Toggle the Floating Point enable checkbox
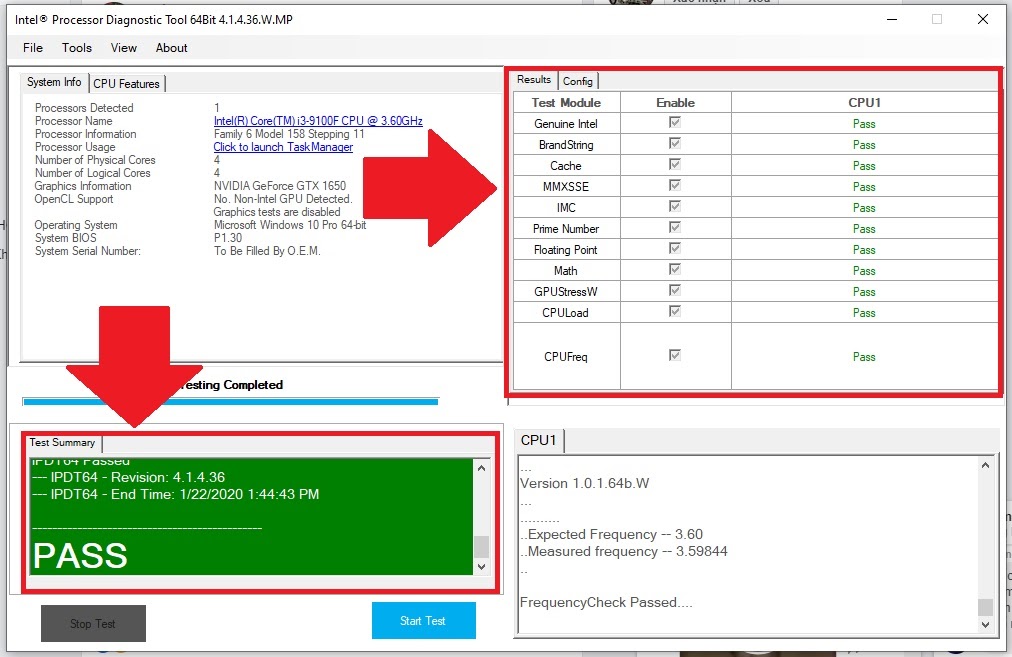1012x657 pixels. 674,248
